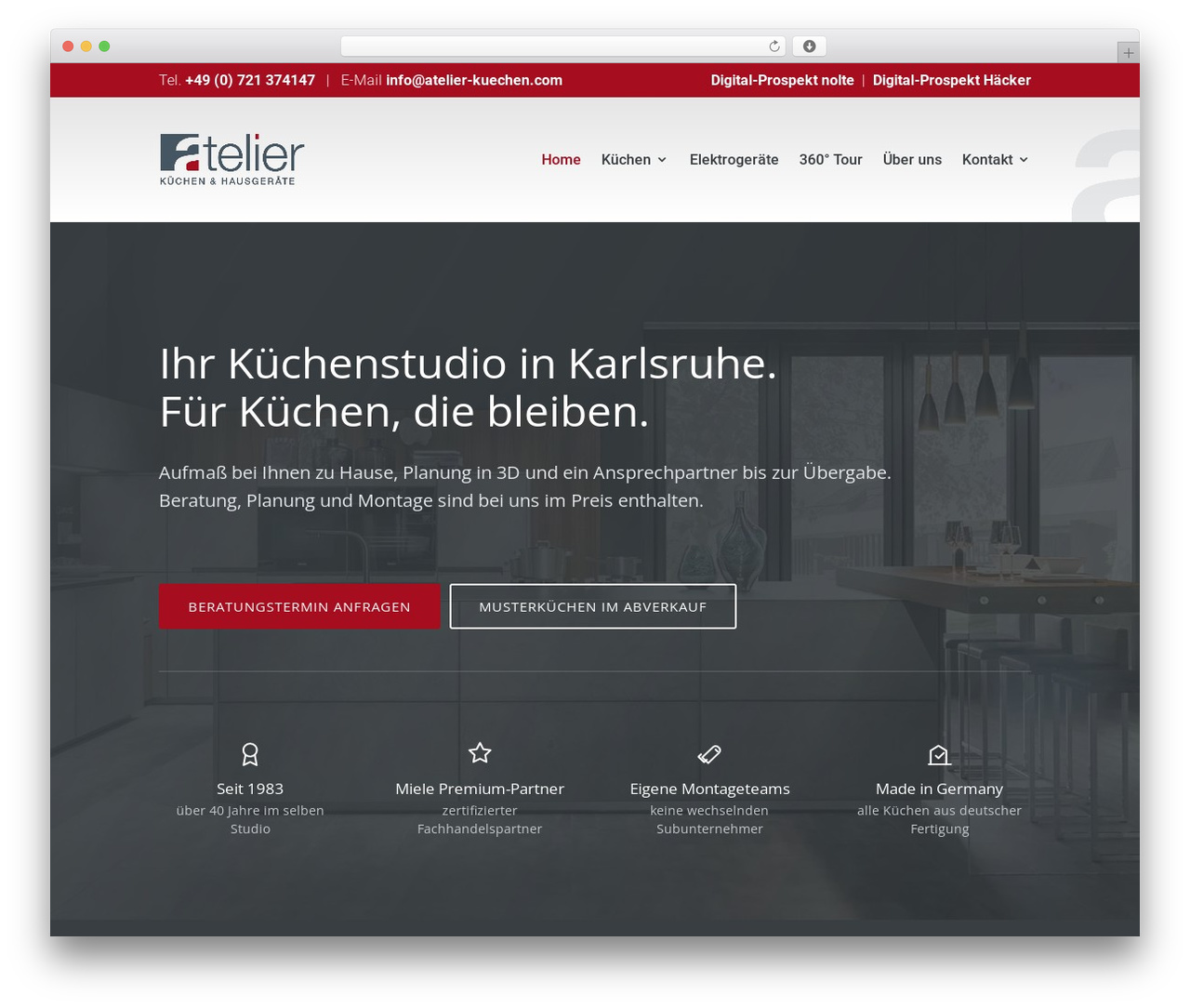Click the Miele Premium-Partner heading
Screen dimensions: 1190x1008
point(480,789)
